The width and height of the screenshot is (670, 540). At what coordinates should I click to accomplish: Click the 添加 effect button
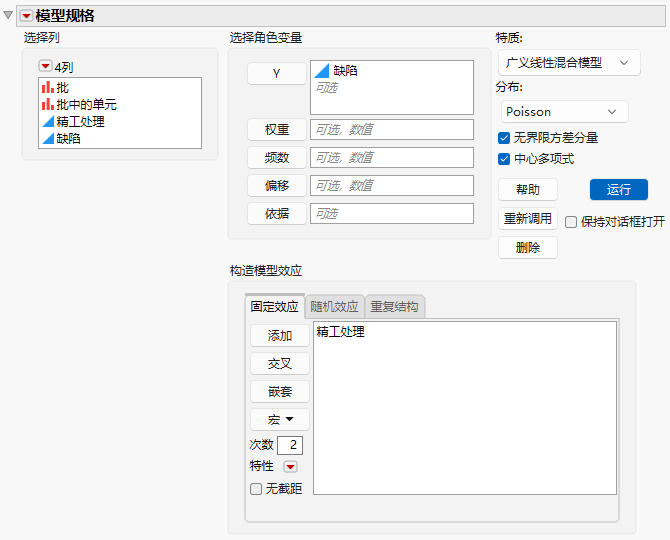pos(280,336)
